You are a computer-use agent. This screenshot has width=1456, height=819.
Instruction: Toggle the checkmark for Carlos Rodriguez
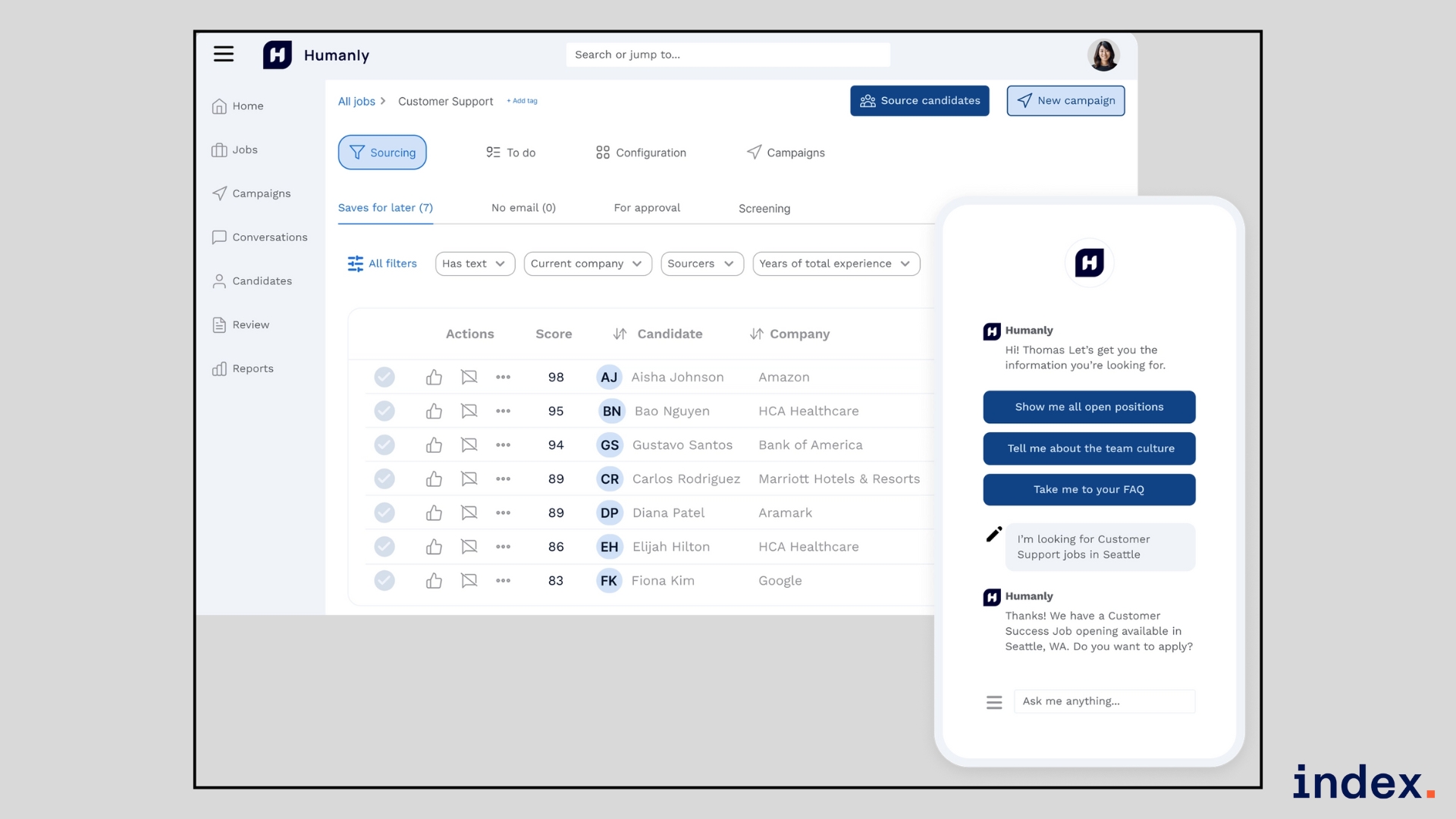coord(384,479)
